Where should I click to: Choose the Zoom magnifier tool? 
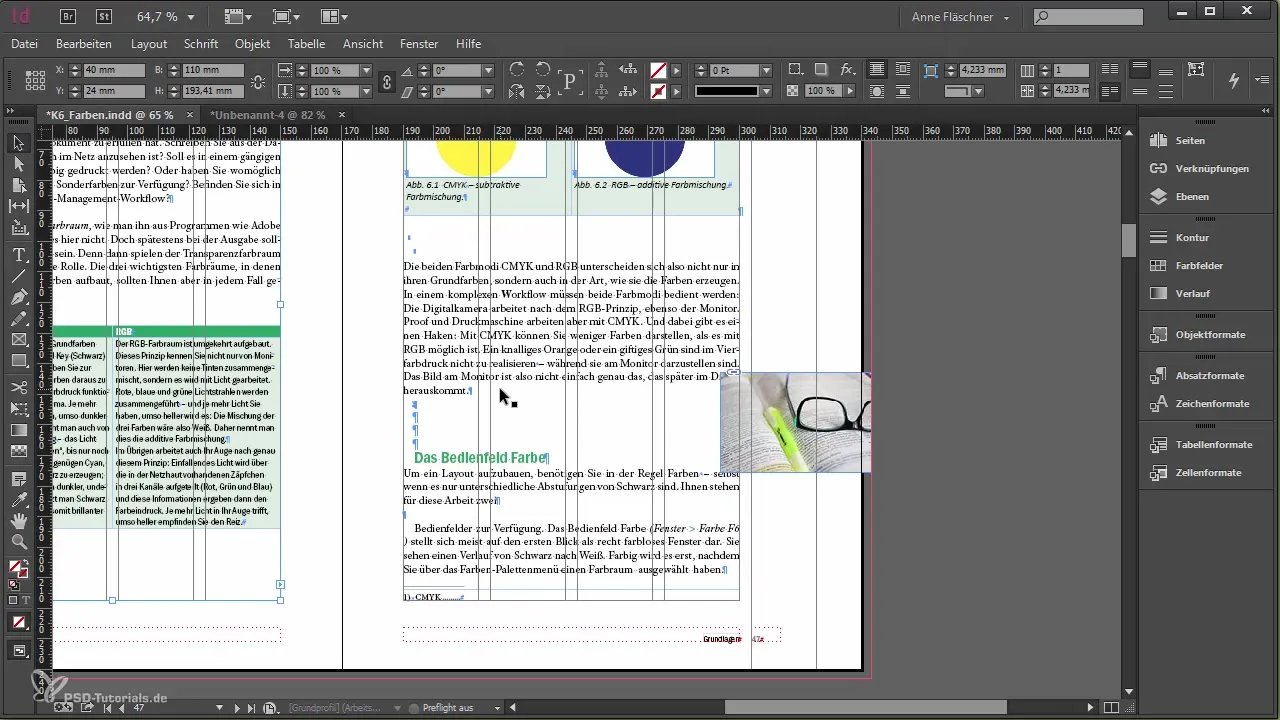click(18, 541)
